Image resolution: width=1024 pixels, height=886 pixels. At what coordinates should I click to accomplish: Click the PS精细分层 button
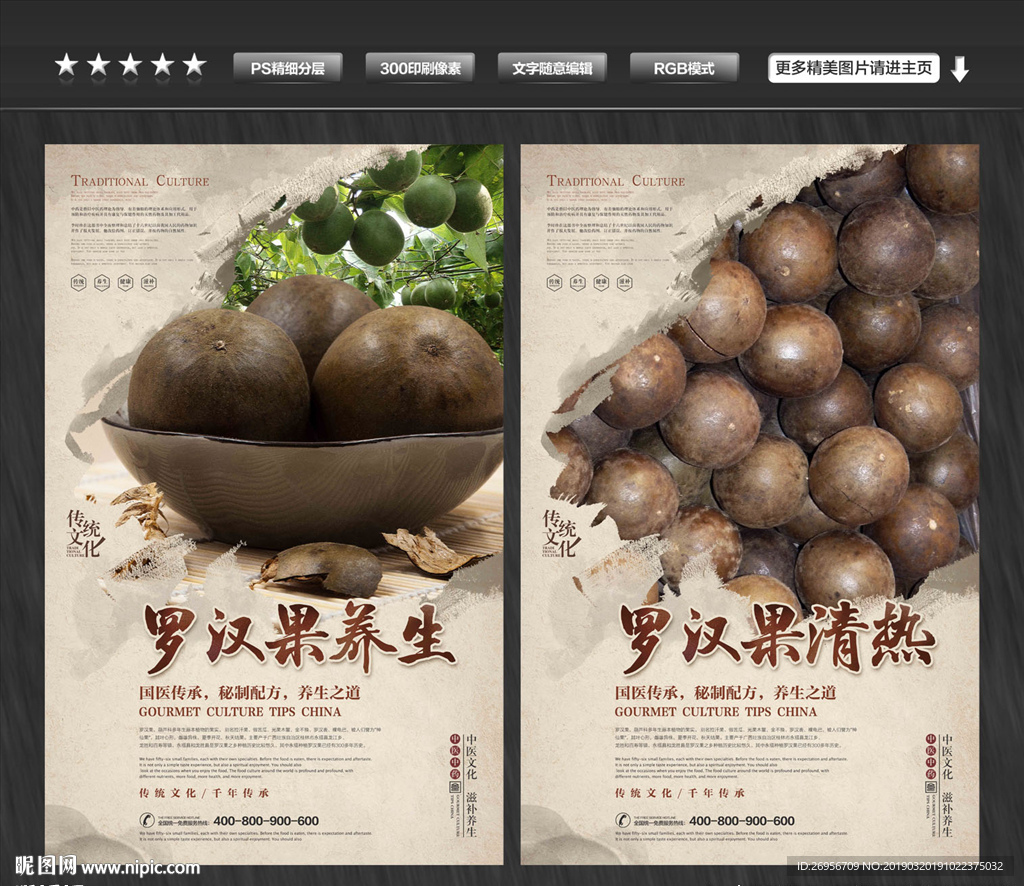pos(288,68)
